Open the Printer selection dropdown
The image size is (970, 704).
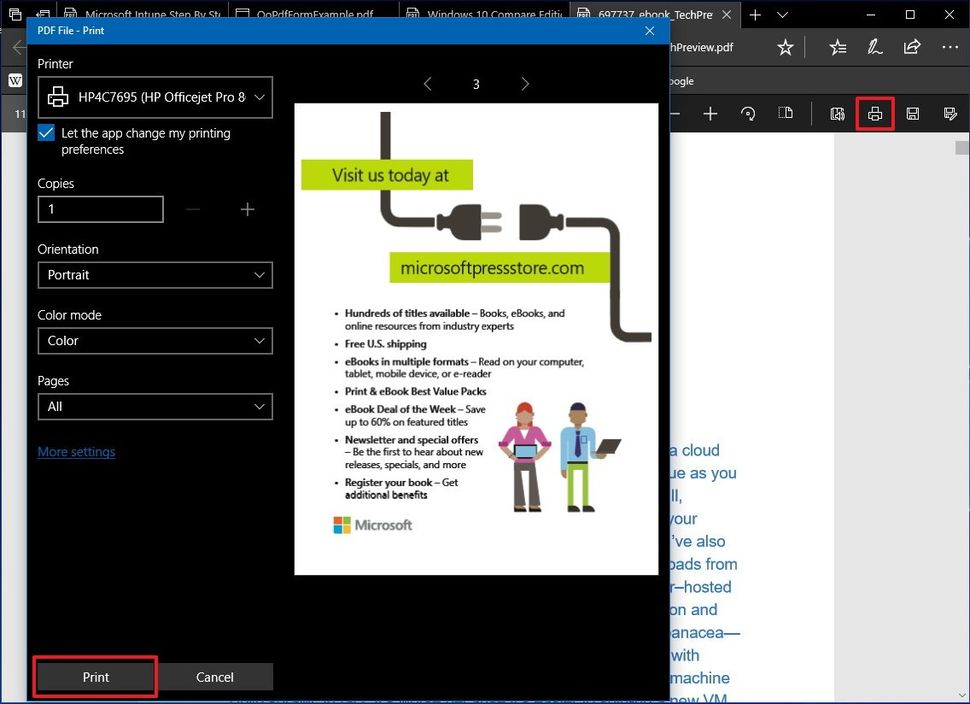coord(155,97)
